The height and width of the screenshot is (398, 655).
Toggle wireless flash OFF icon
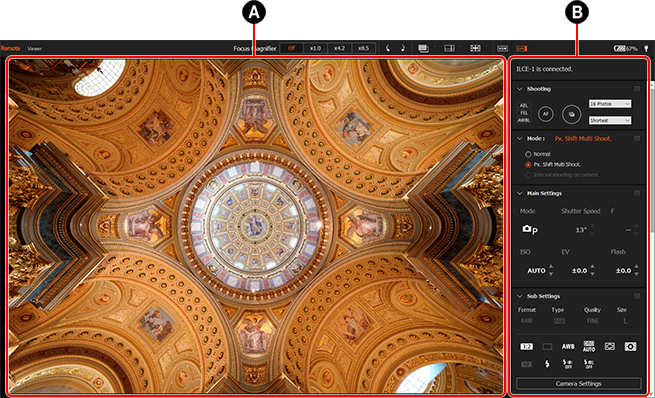coord(589,364)
